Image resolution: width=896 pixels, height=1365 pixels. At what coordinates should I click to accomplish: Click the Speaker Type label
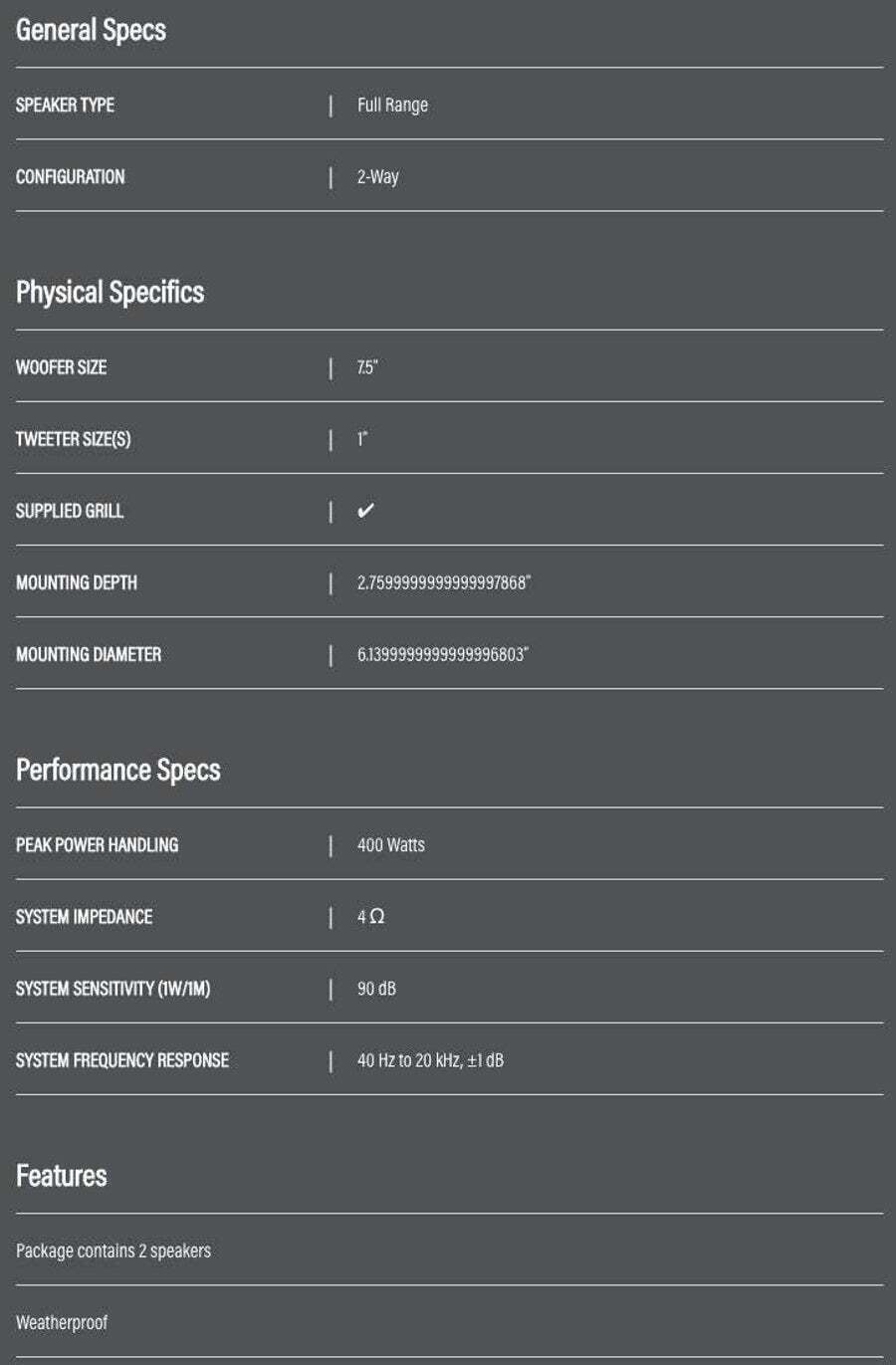[65, 105]
